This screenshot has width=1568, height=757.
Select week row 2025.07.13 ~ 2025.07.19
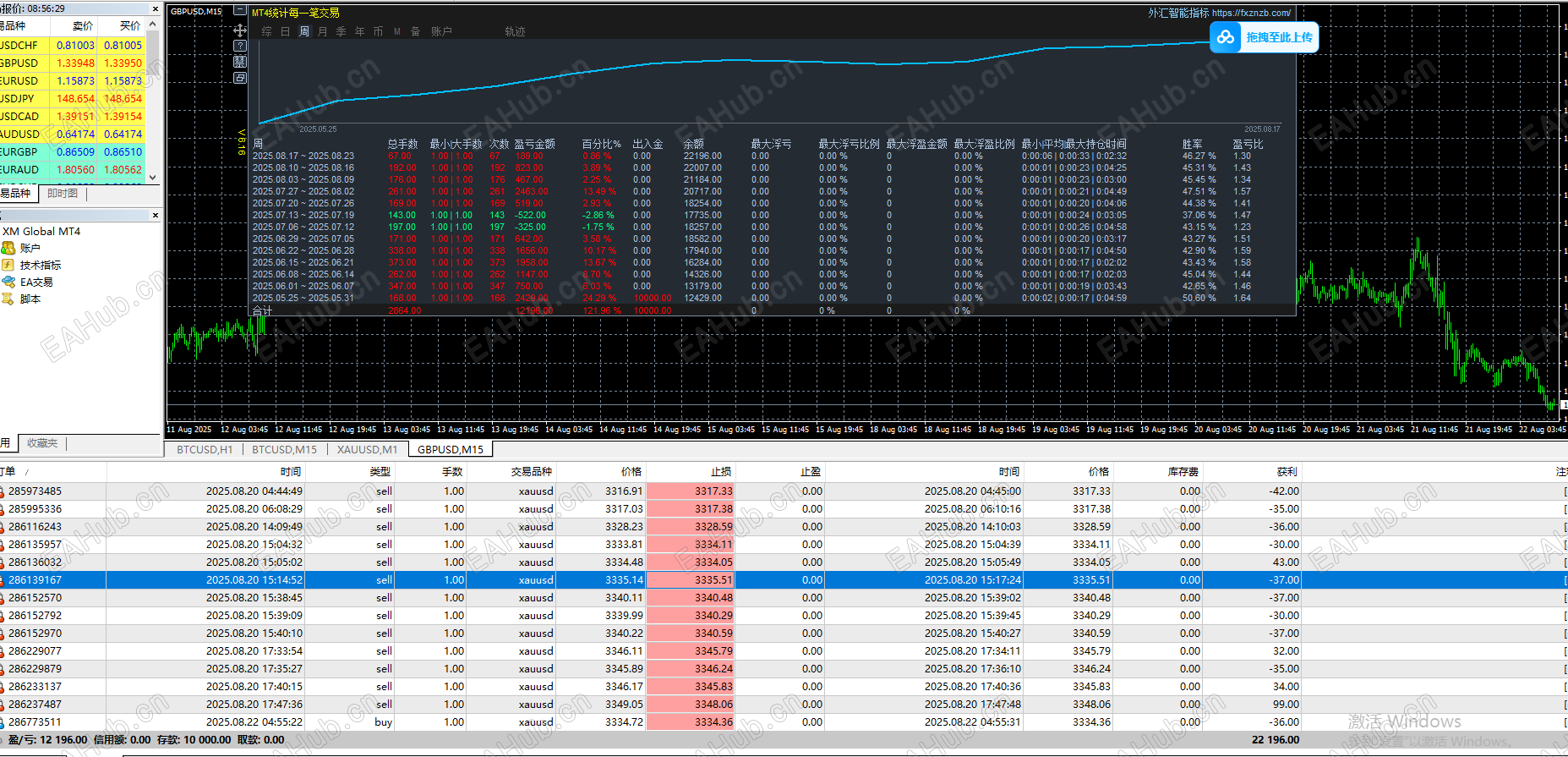click(773, 215)
